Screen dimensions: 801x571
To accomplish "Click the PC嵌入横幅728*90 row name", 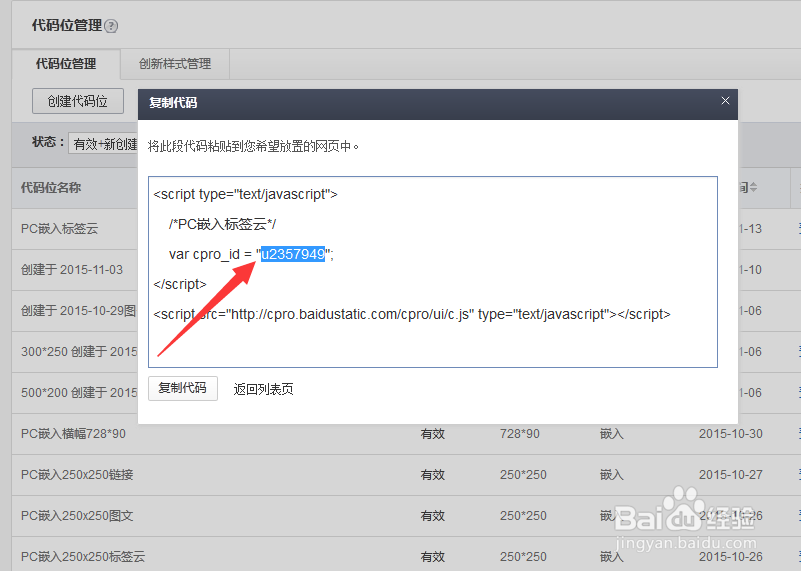I will point(73,434).
